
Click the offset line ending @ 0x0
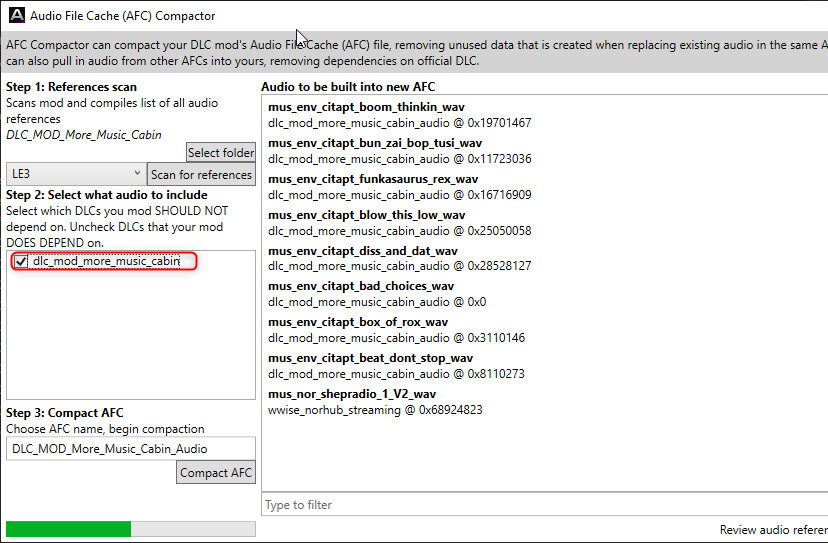[x=377, y=302]
